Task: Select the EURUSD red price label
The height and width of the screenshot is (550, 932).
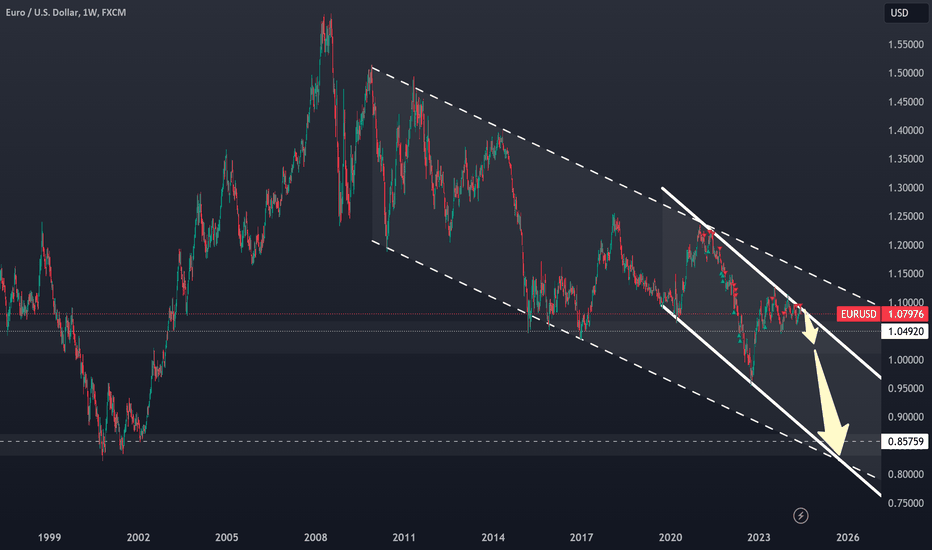Action: [x=858, y=314]
